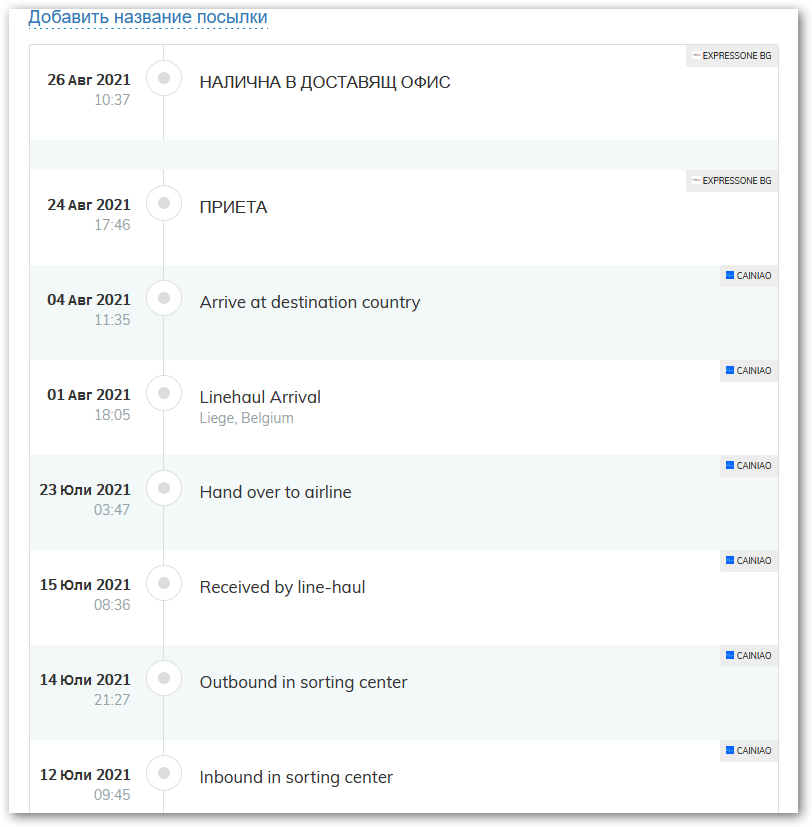Image resolution: width=812 pixels, height=827 pixels.
Task: Click timeline dot for 24 Авг 2021
Action: [164, 203]
